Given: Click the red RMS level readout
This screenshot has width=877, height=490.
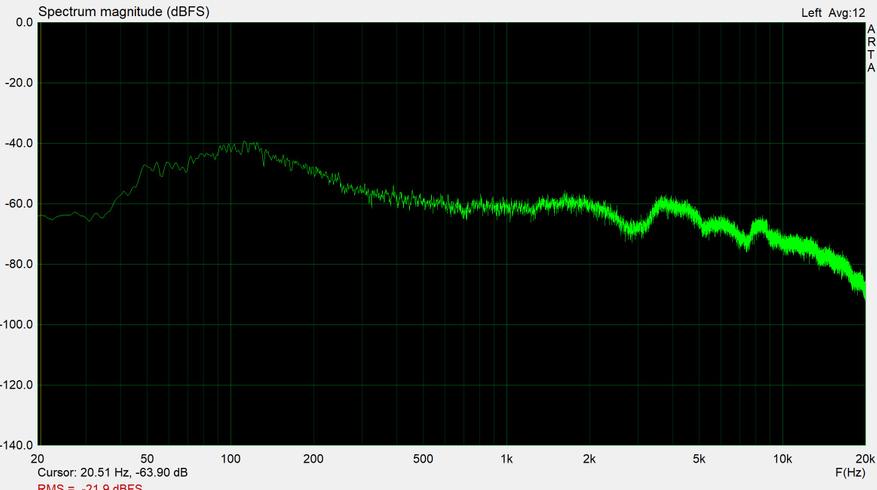Looking at the screenshot, I should pos(89,487).
